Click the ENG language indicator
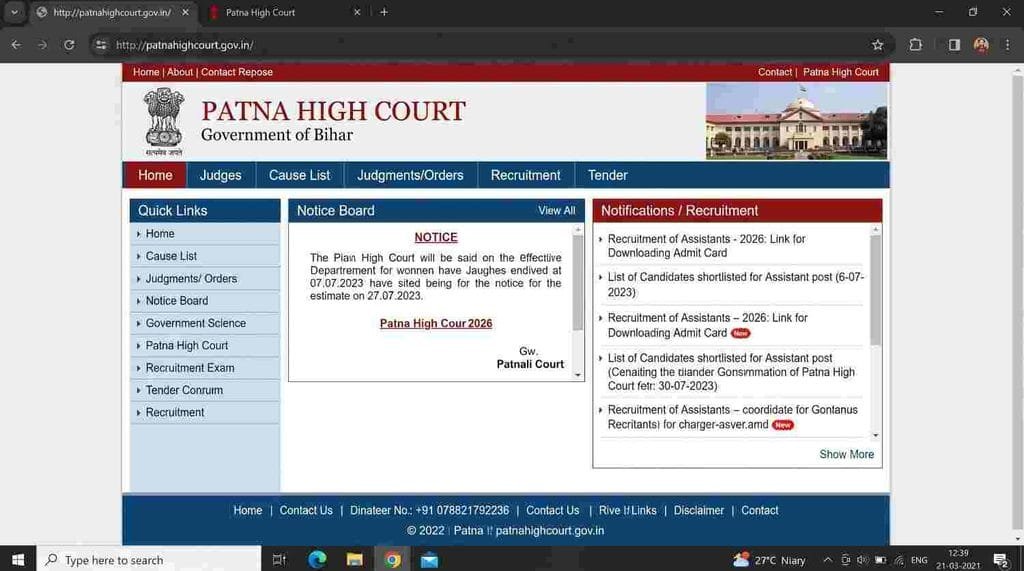Viewport: 1024px width, 571px height. [919, 560]
